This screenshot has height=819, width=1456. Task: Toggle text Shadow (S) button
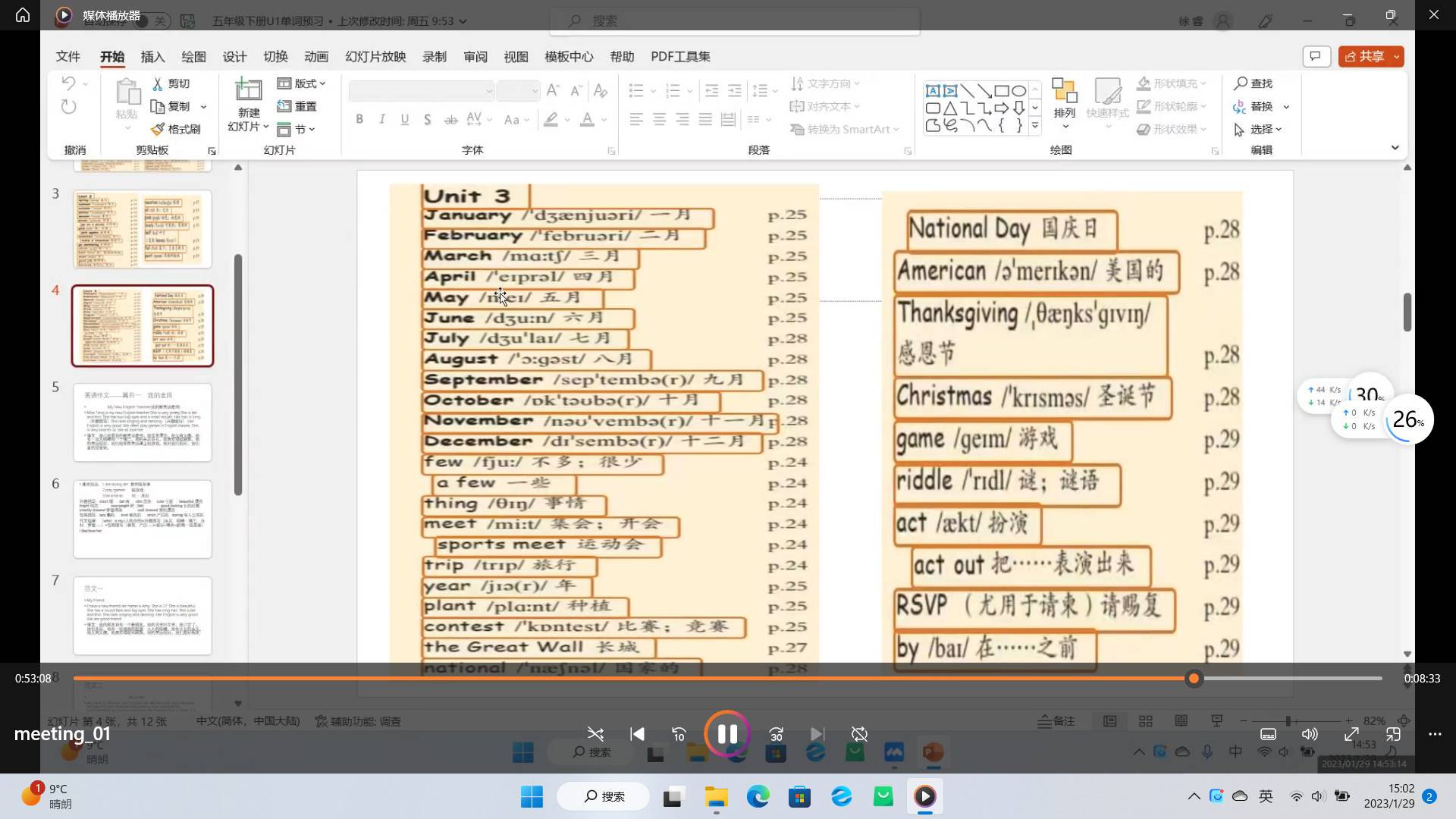click(x=428, y=119)
